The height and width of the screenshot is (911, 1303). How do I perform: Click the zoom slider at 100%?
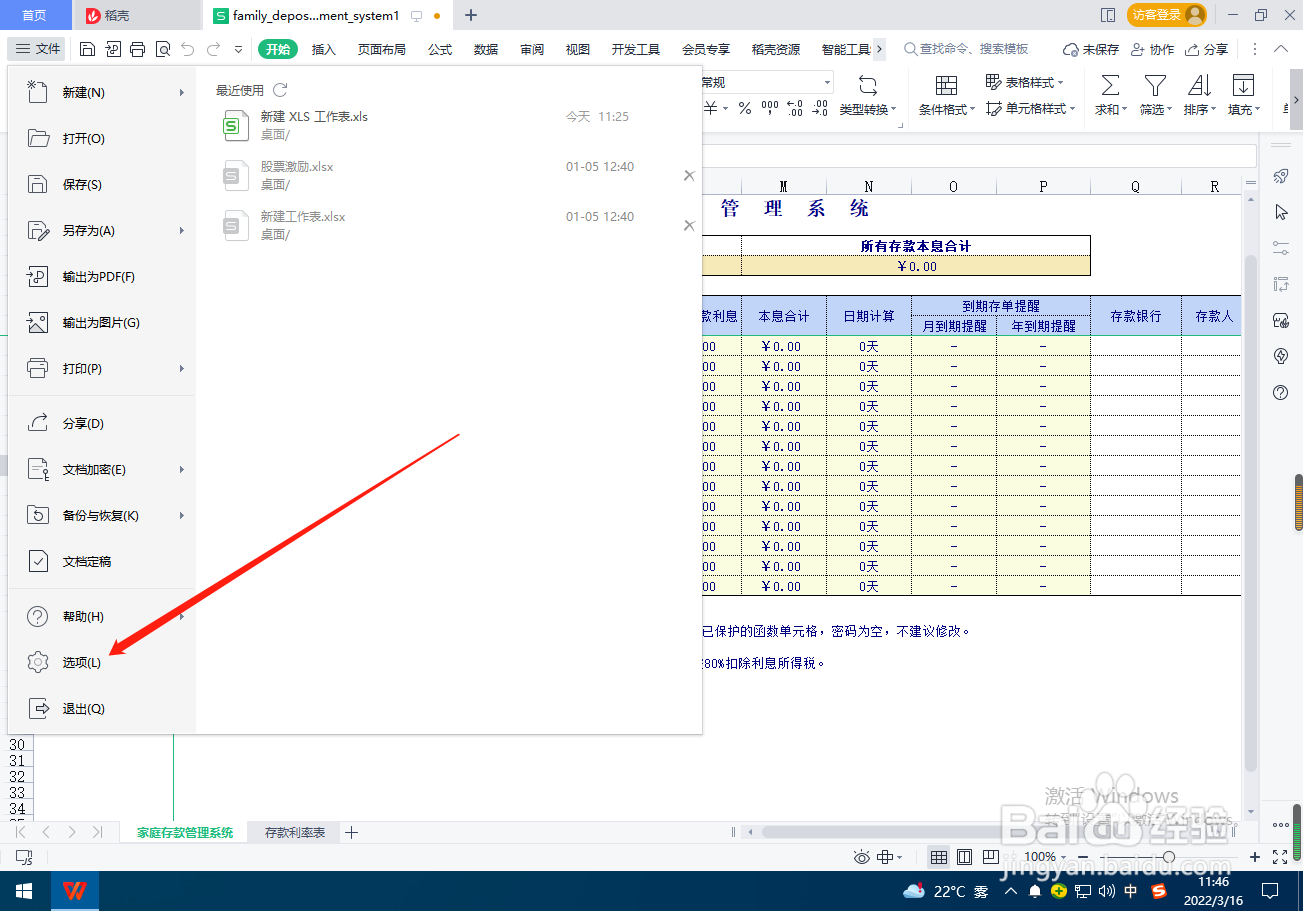click(1167, 857)
